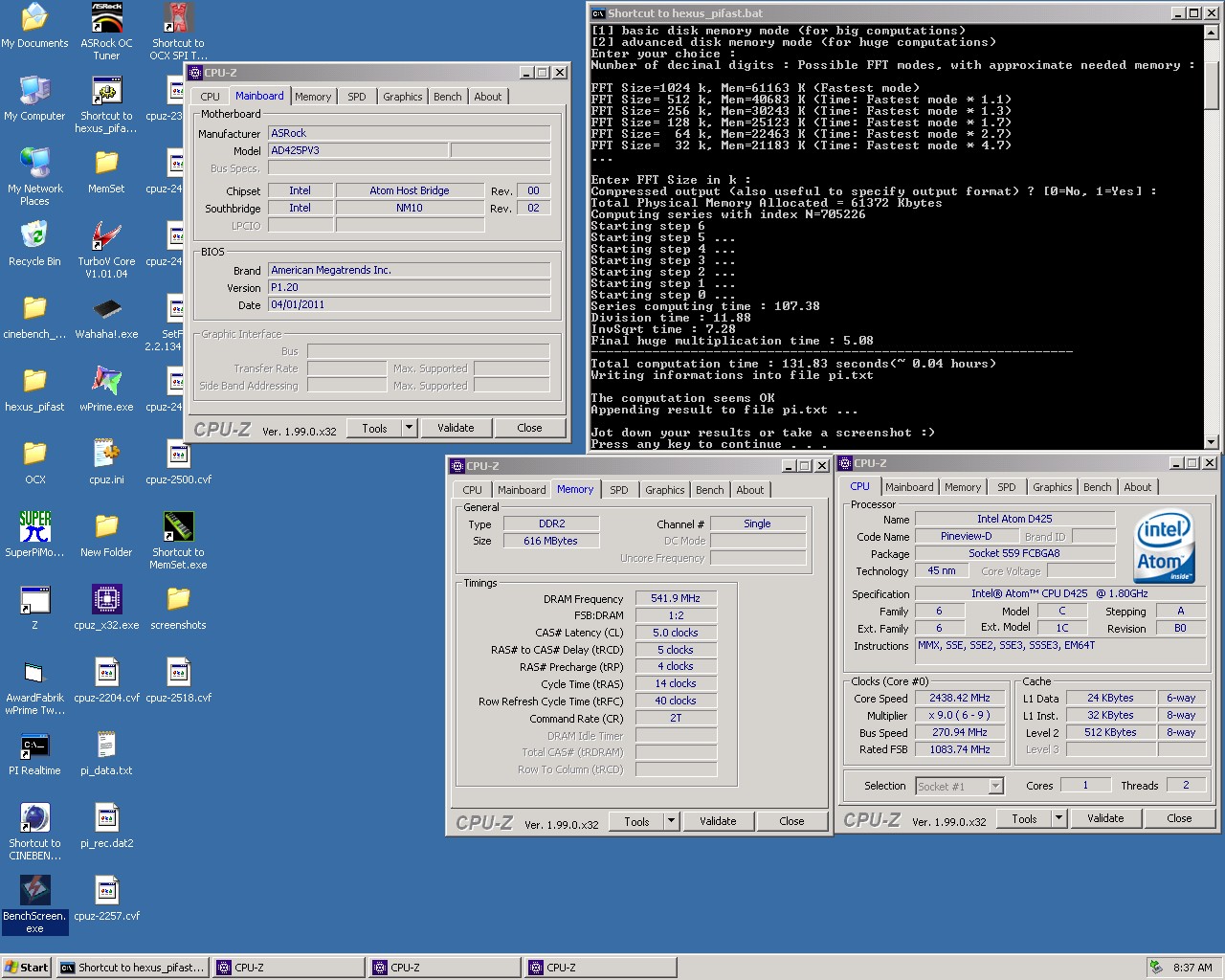Open the Windows Start menu
This screenshot has height=980, width=1225.
(27, 968)
